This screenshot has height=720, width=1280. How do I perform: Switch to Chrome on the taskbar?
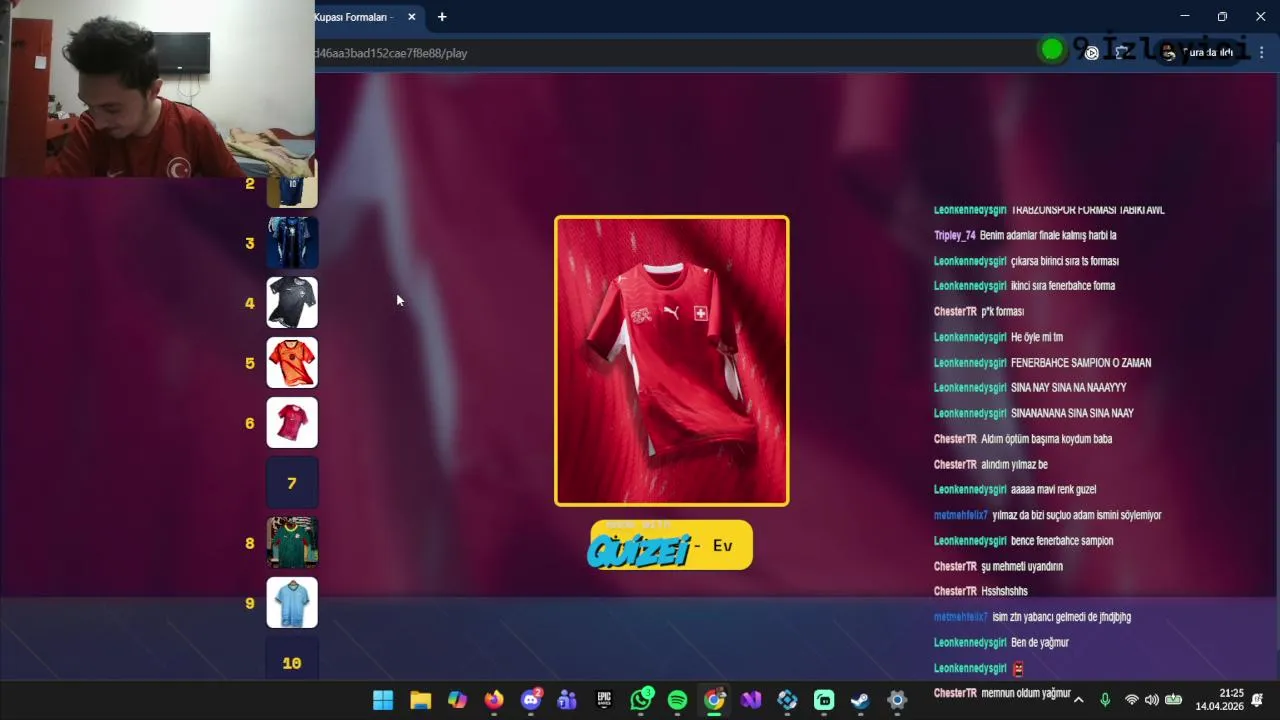[x=714, y=700]
